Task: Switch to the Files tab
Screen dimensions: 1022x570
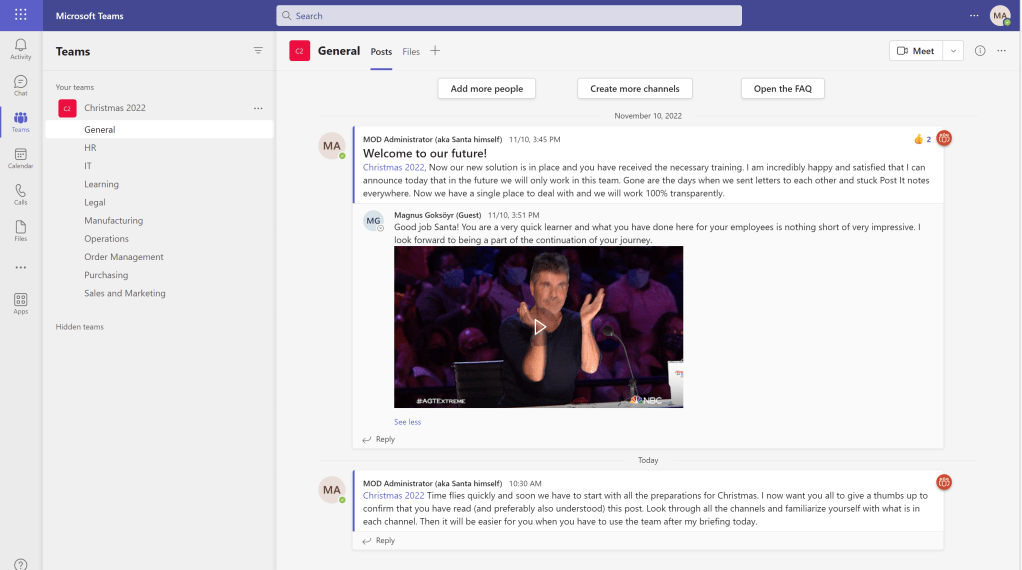Action: (411, 52)
